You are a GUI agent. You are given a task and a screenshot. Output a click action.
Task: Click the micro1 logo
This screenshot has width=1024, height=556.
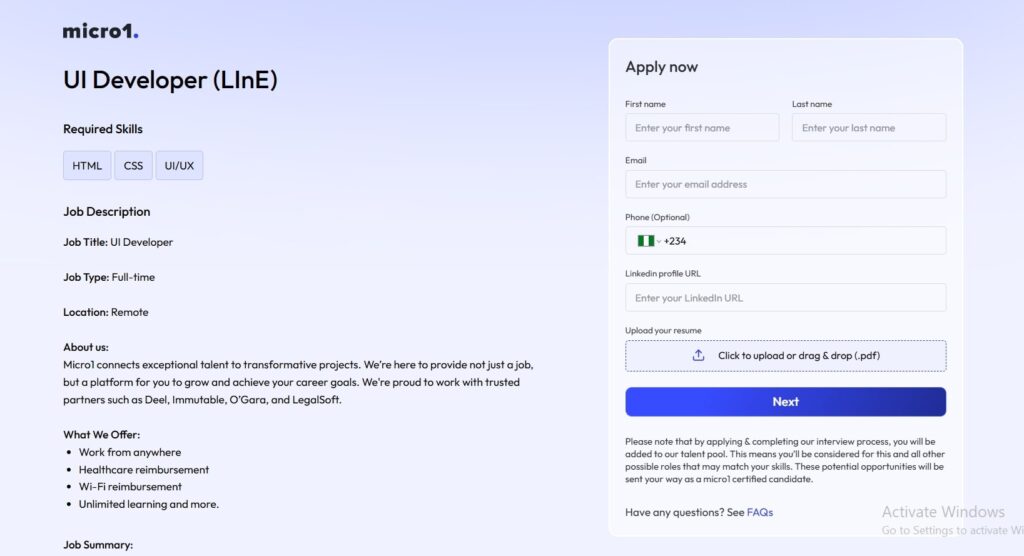point(101,31)
